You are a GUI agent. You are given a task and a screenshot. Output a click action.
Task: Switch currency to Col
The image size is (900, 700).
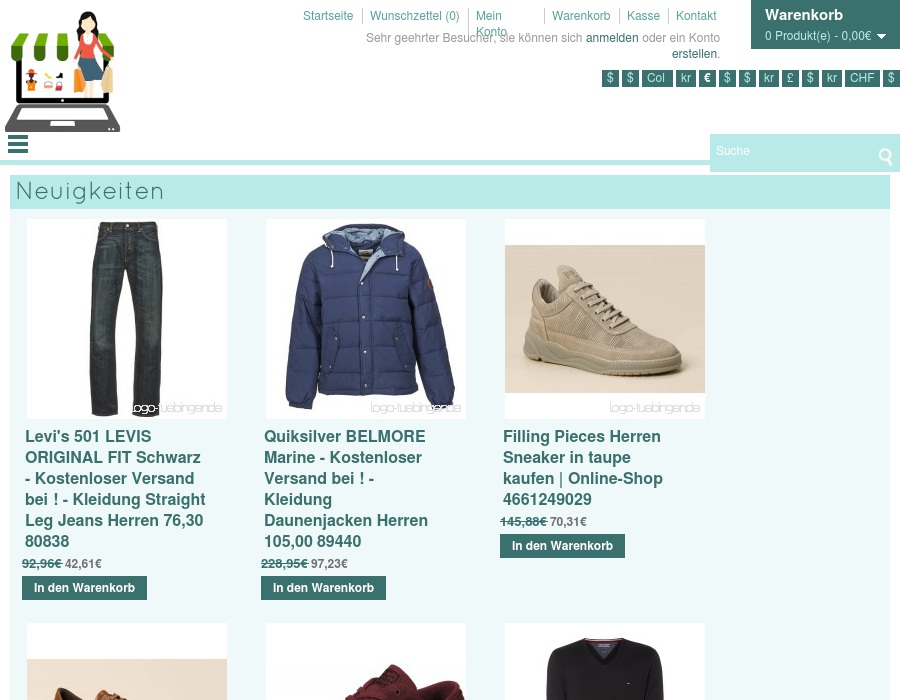pyautogui.click(x=657, y=78)
